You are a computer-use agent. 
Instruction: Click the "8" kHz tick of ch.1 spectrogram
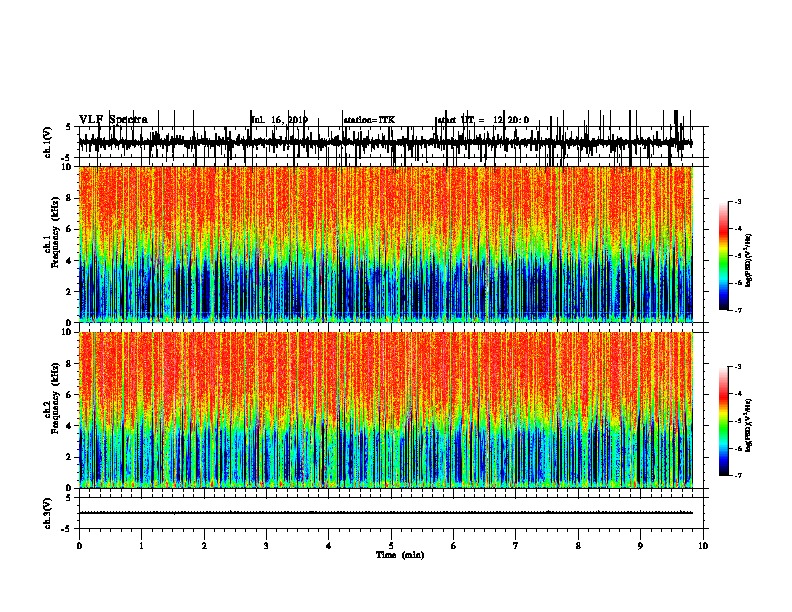[70, 198]
